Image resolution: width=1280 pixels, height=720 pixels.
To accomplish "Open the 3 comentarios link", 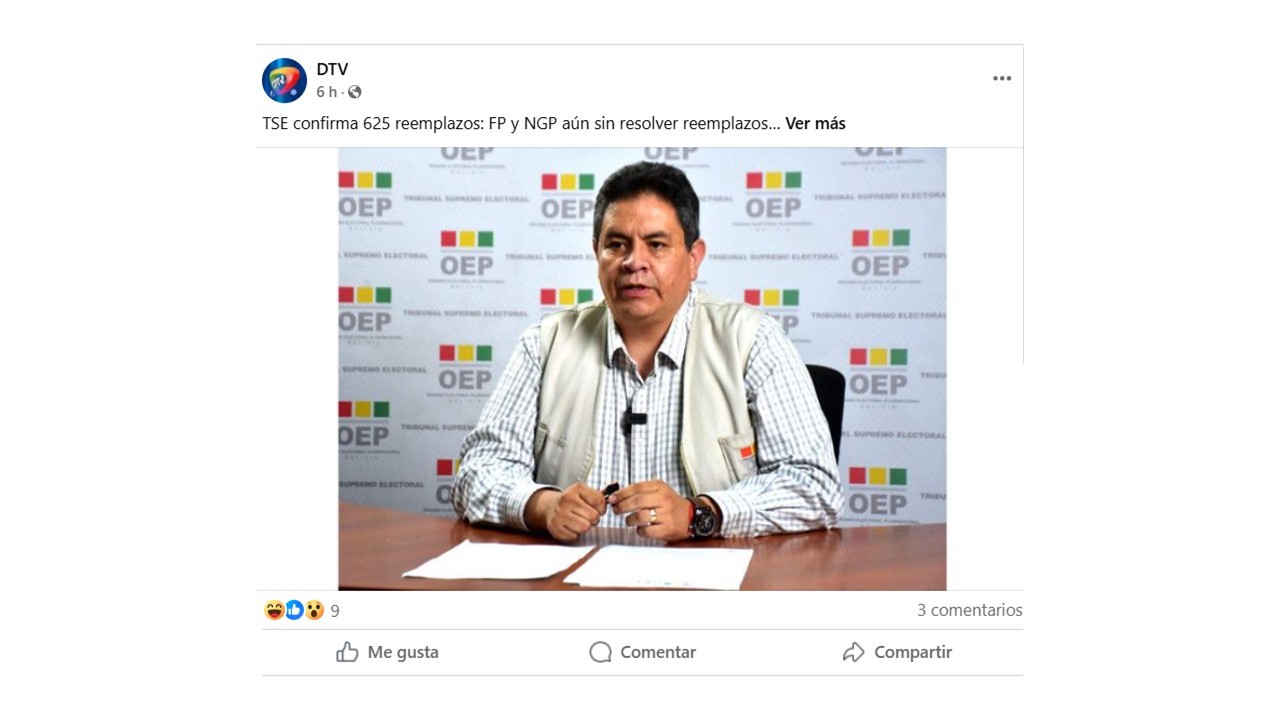I will [969, 609].
